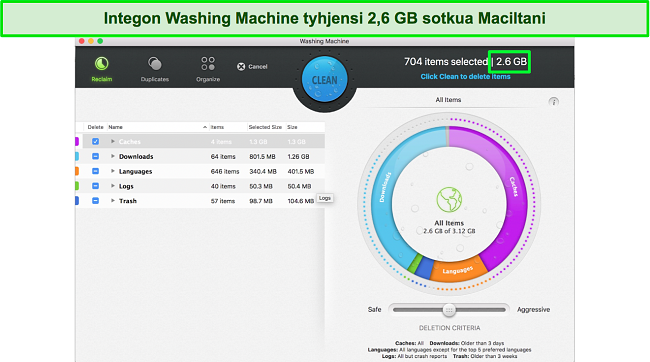Click the Safe label on slider

click(x=374, y=310)
